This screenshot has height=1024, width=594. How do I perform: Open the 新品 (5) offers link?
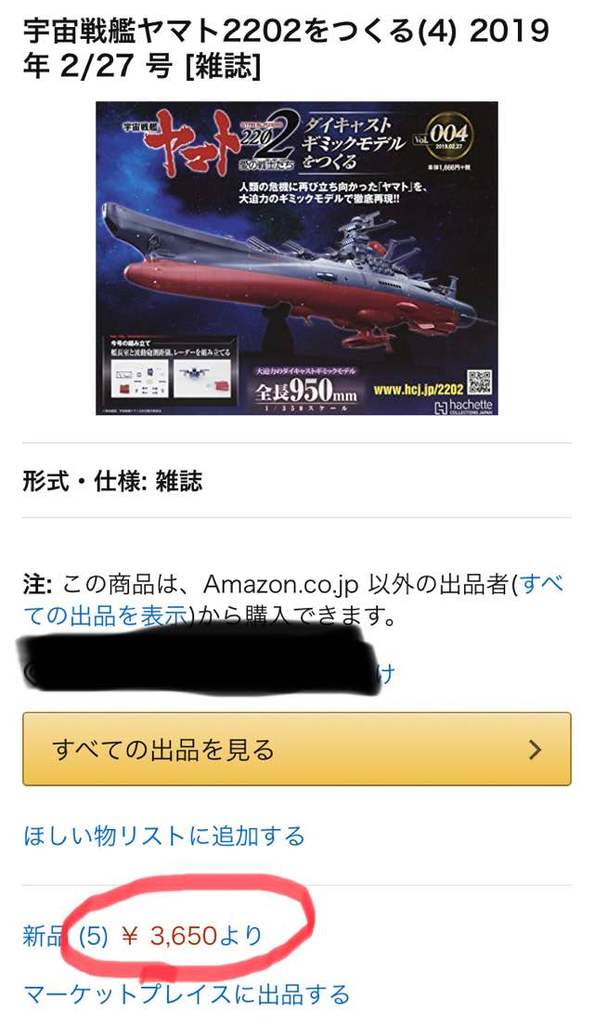click(65, 936)
